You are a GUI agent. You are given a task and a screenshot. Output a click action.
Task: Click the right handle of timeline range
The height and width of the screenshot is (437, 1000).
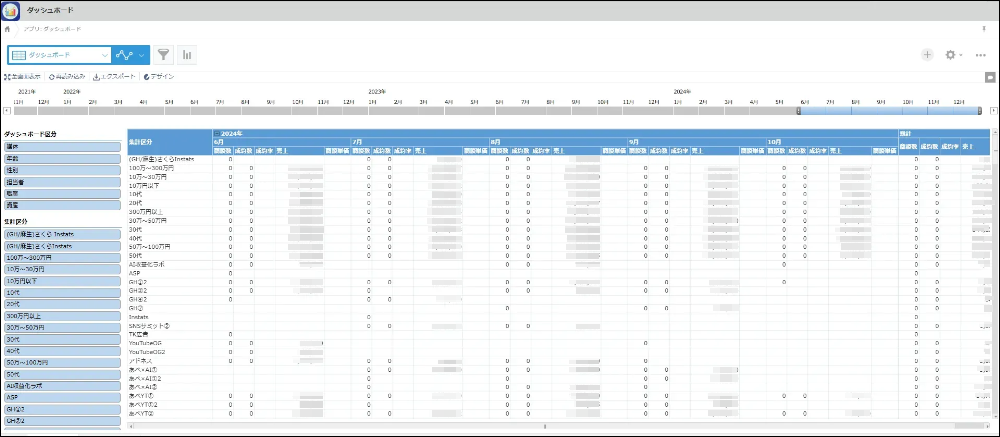point(980,110)
